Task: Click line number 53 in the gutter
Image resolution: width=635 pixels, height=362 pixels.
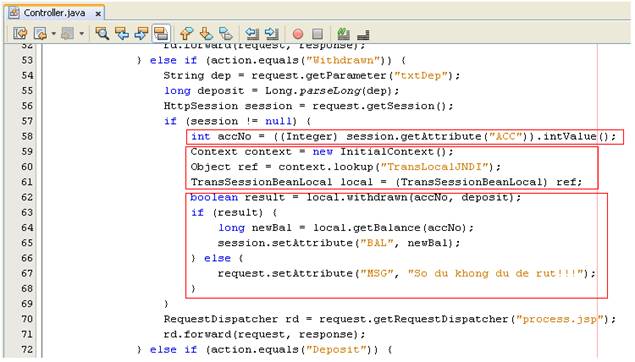Action: [x=27, y=60]
